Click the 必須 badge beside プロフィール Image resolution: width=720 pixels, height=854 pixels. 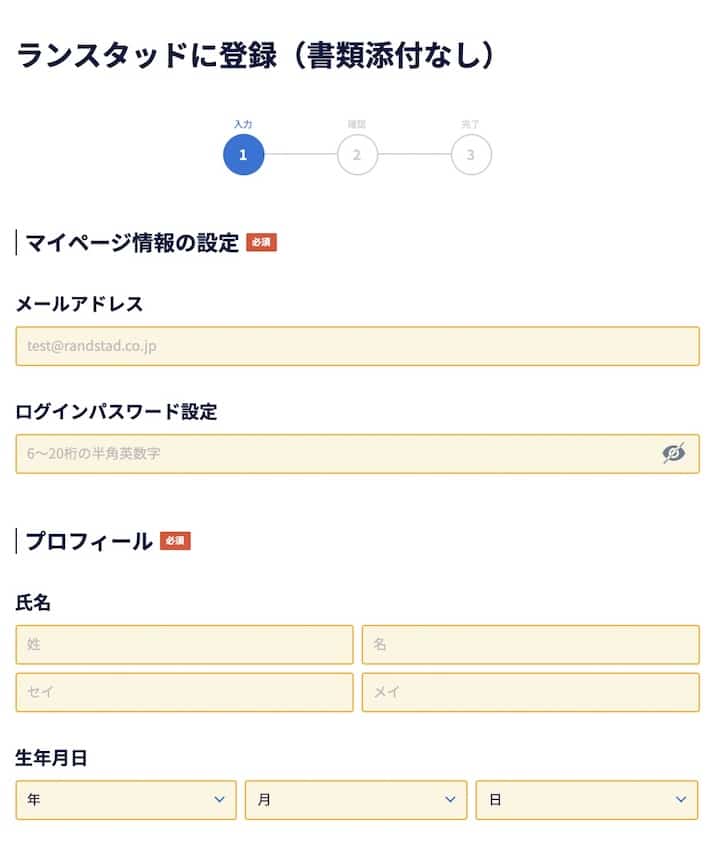(175, 541)
